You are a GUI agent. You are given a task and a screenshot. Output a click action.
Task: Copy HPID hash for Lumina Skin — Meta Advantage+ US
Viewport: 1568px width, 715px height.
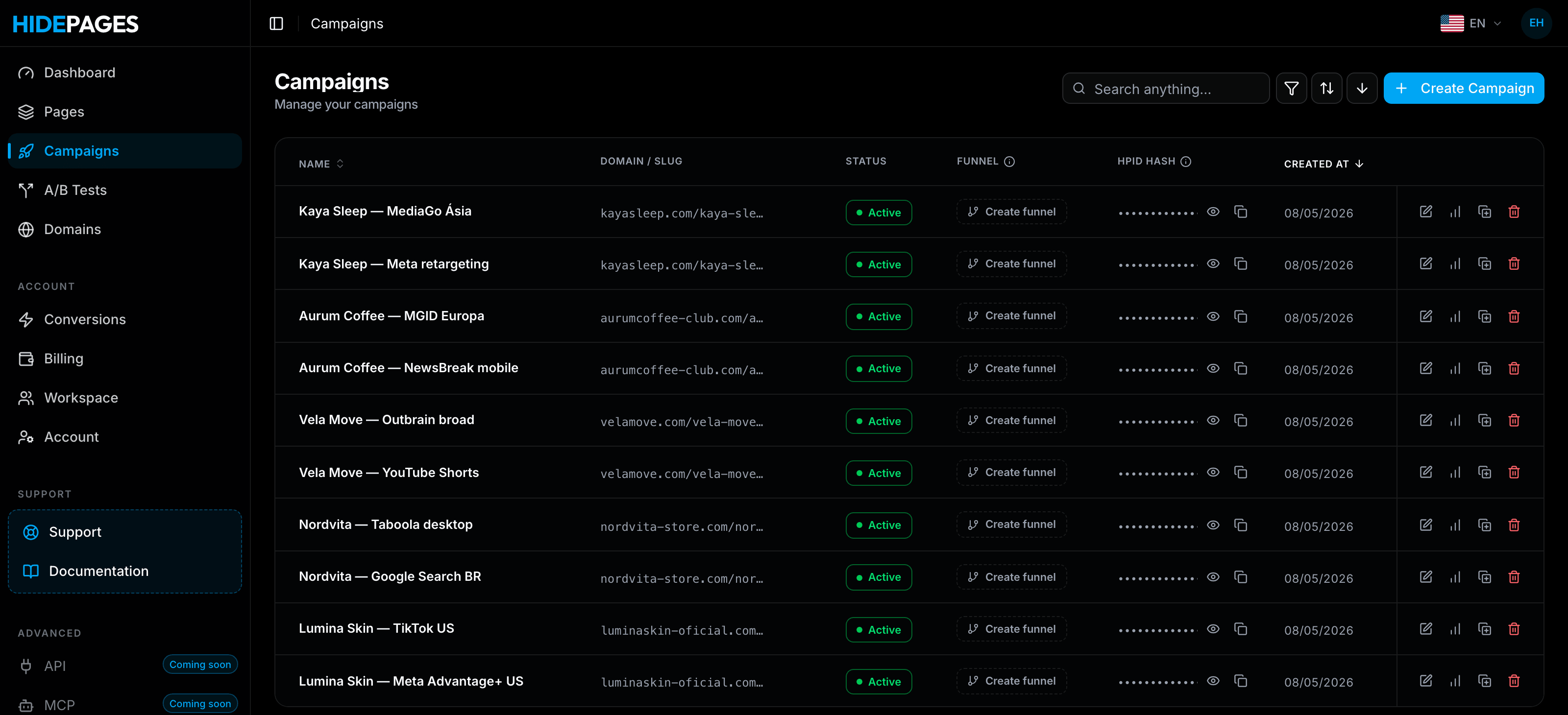[1241, 681]
